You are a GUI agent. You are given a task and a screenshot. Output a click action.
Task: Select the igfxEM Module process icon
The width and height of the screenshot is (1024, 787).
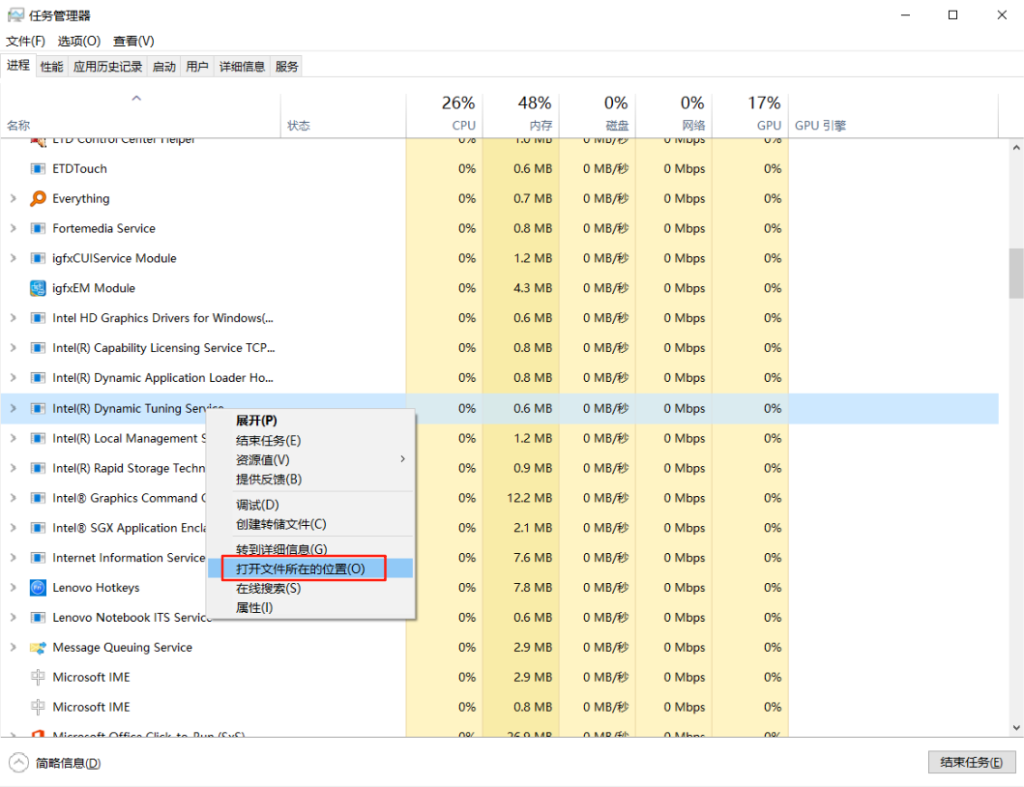(x=38, y=289)
